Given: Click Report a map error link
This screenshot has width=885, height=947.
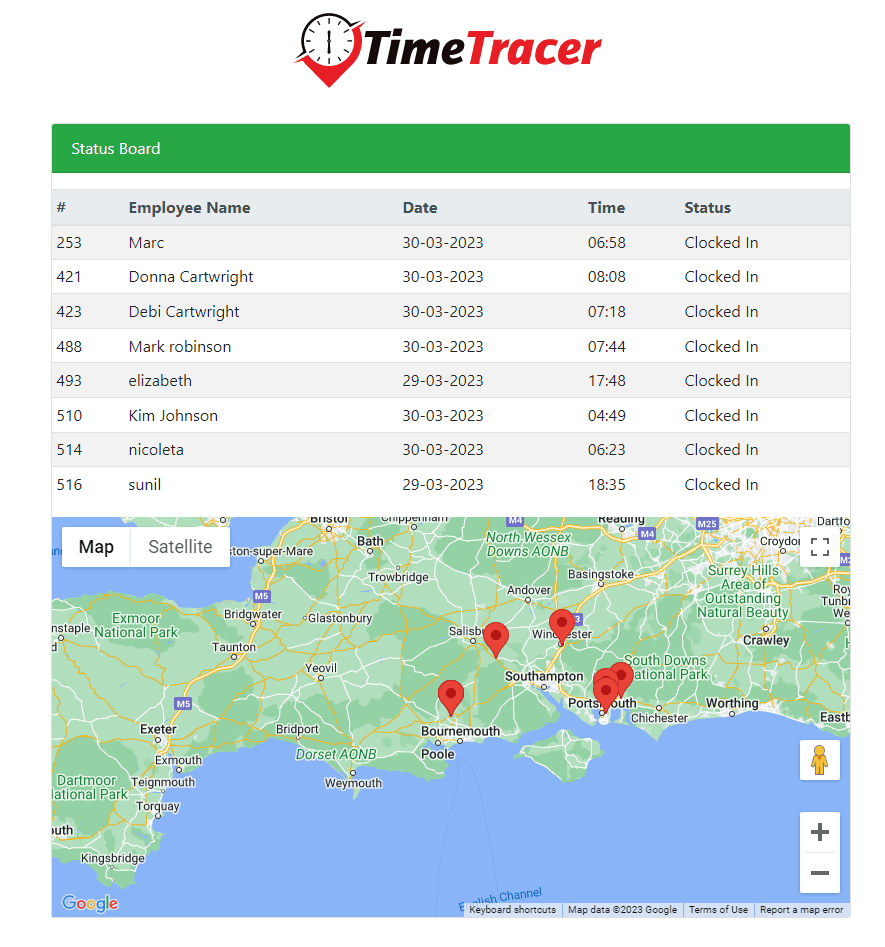Looking at the screenshot, I should tap(801, 910).
